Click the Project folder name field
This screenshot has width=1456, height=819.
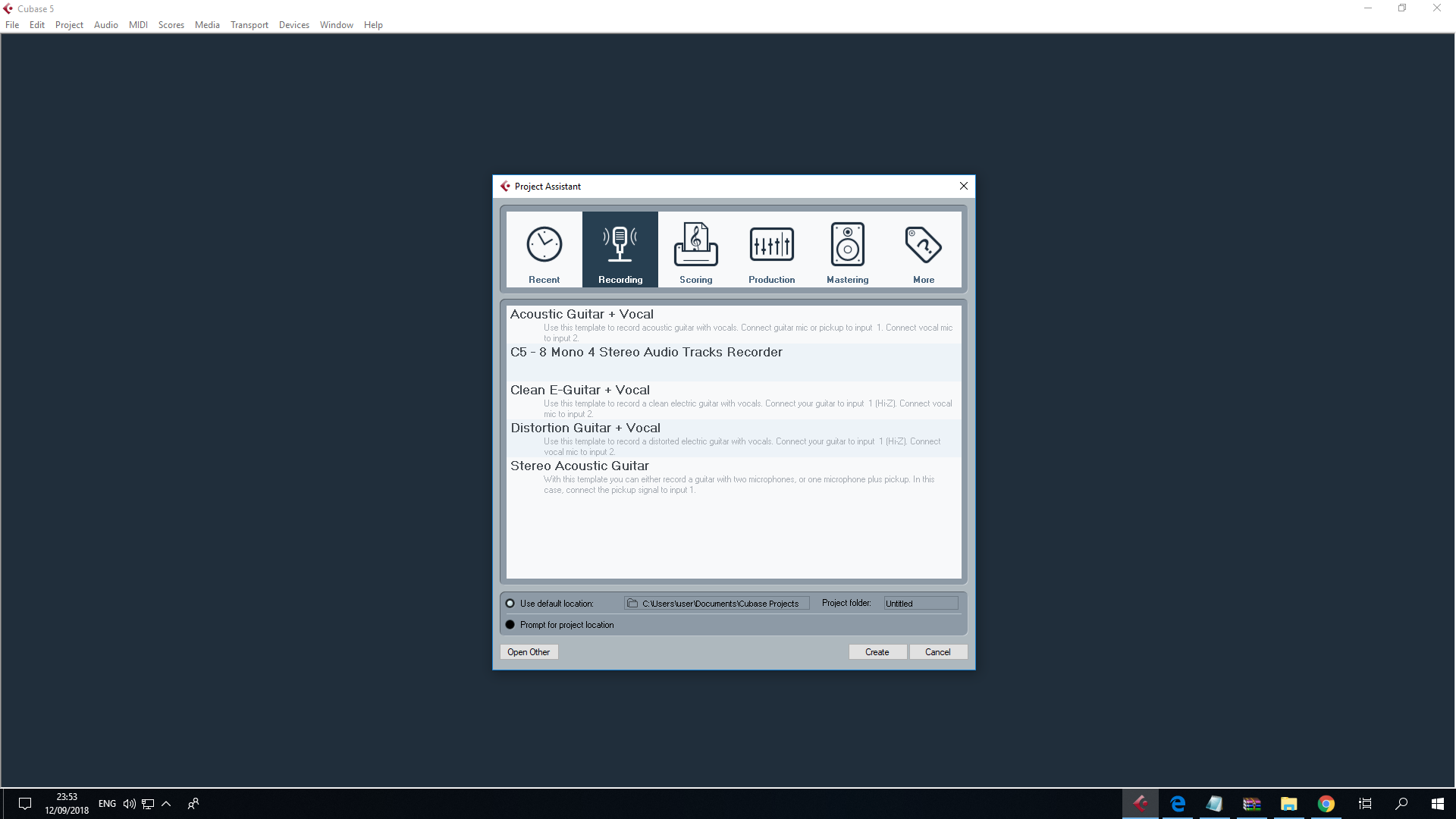921,604
